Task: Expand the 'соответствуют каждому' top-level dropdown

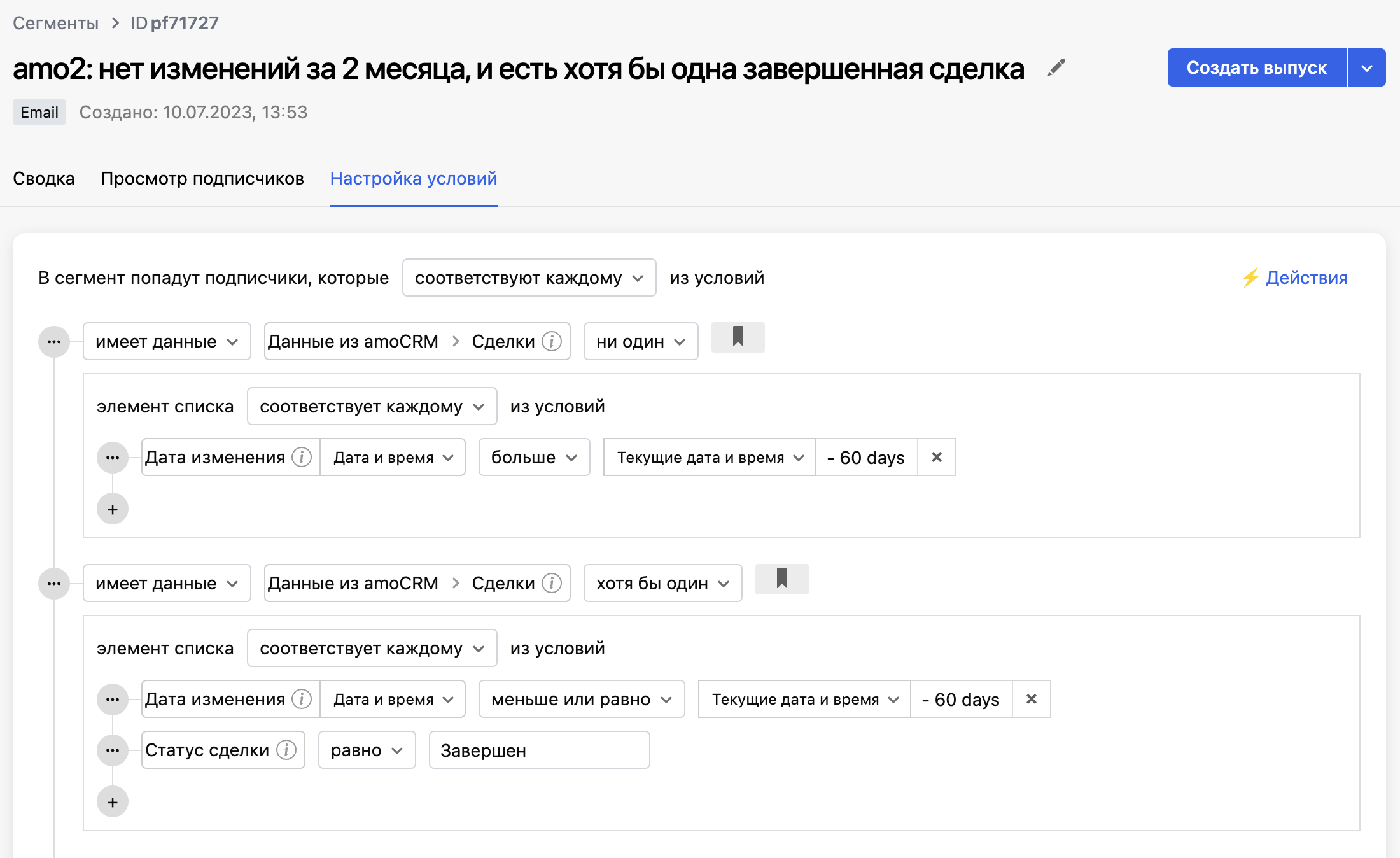Action: pyautogui.click(x=529, y=278)
